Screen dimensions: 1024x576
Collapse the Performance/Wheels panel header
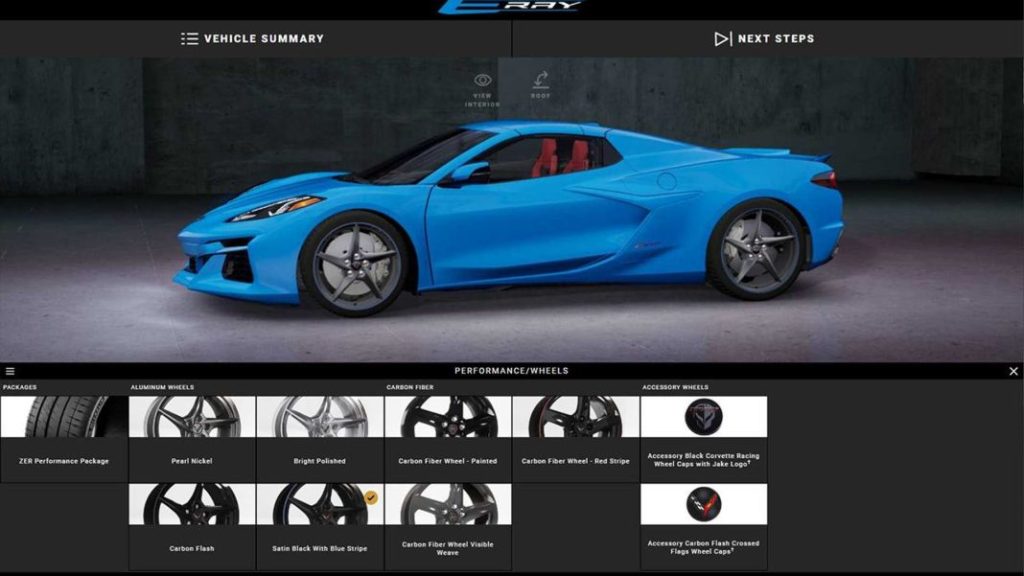512,369
